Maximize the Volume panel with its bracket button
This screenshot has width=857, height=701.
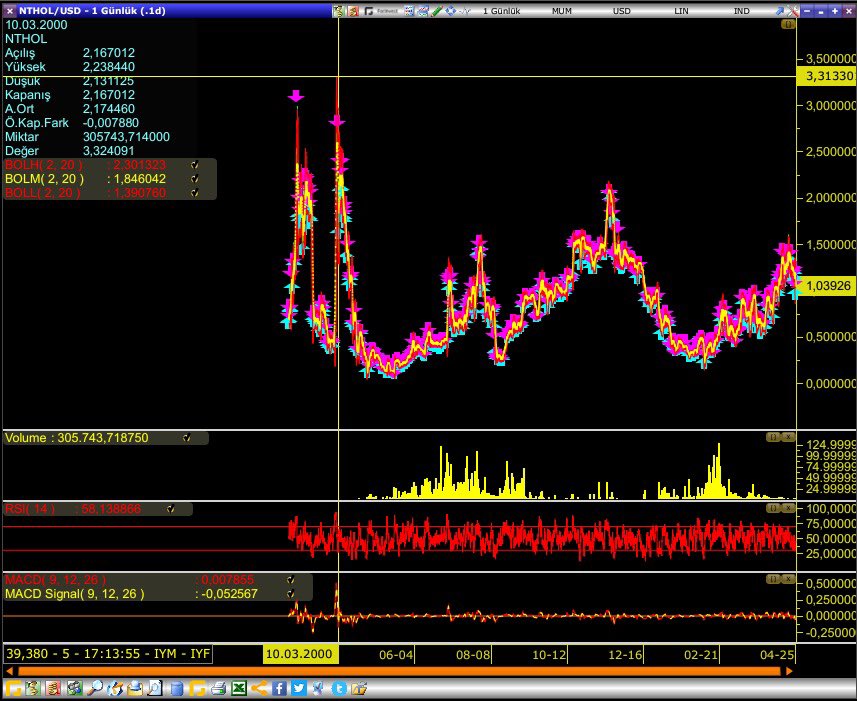pos(773,437)
